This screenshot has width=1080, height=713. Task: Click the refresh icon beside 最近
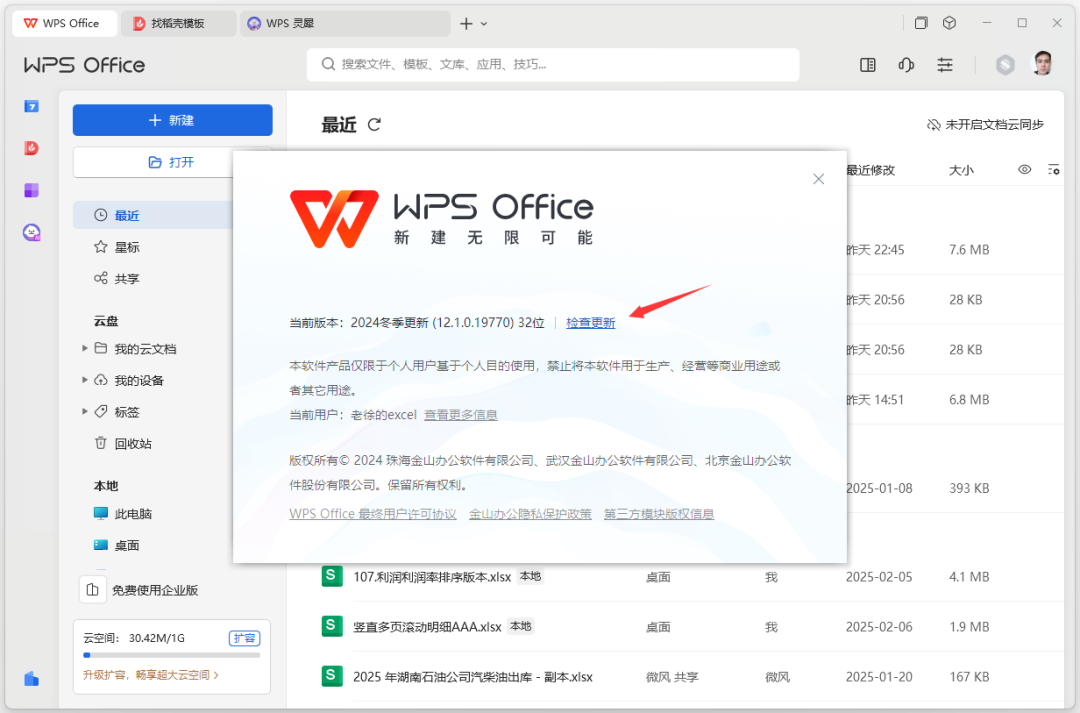pyautogui.click(x=374, y=125)
